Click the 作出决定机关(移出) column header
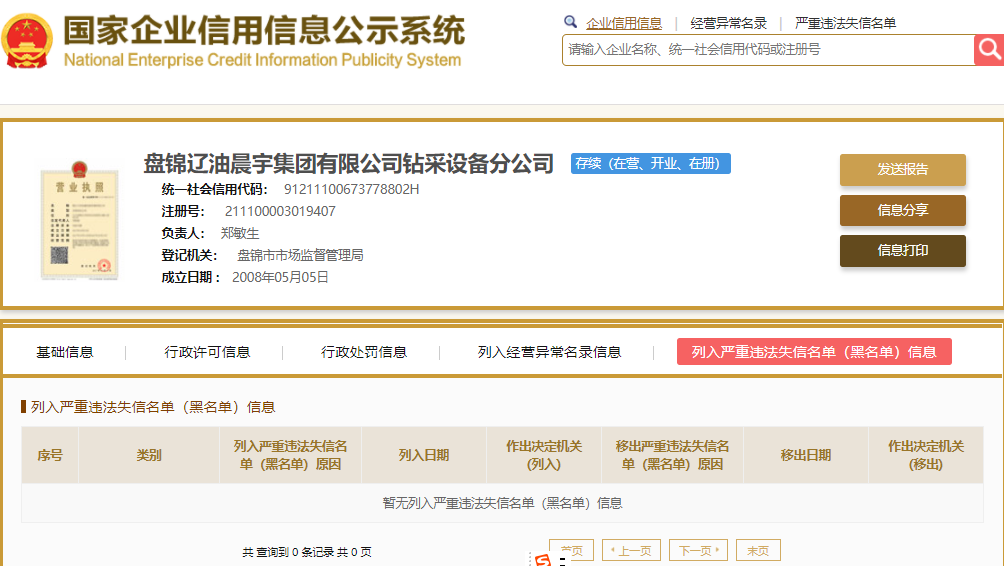1004x566 pixels. (926, 455)
